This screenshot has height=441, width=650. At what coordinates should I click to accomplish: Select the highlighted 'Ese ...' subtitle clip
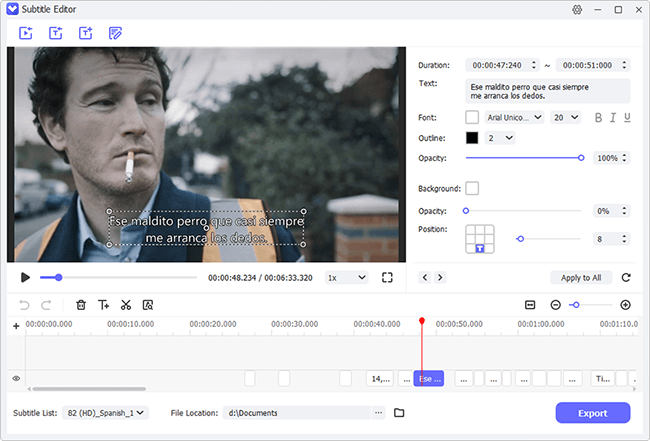coord(429,378)
